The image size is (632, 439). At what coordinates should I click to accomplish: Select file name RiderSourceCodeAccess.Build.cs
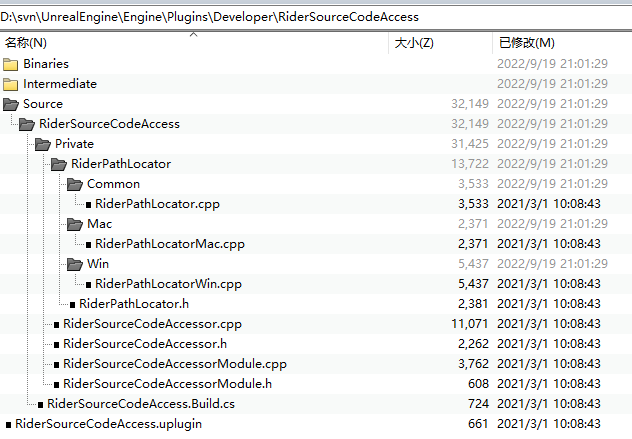141,404
